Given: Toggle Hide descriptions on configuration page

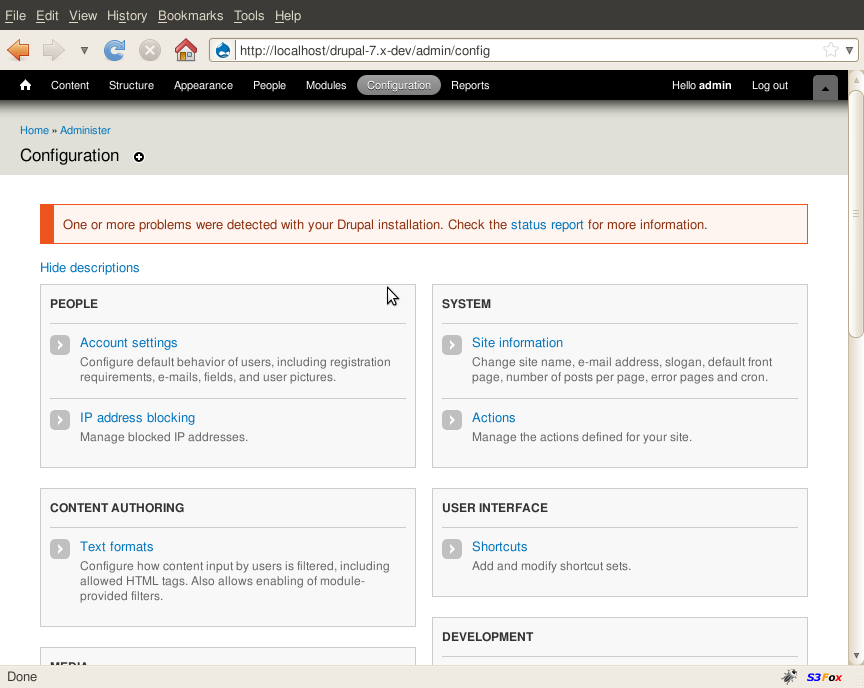Looking at the screenshot, I should pos(90,268).
